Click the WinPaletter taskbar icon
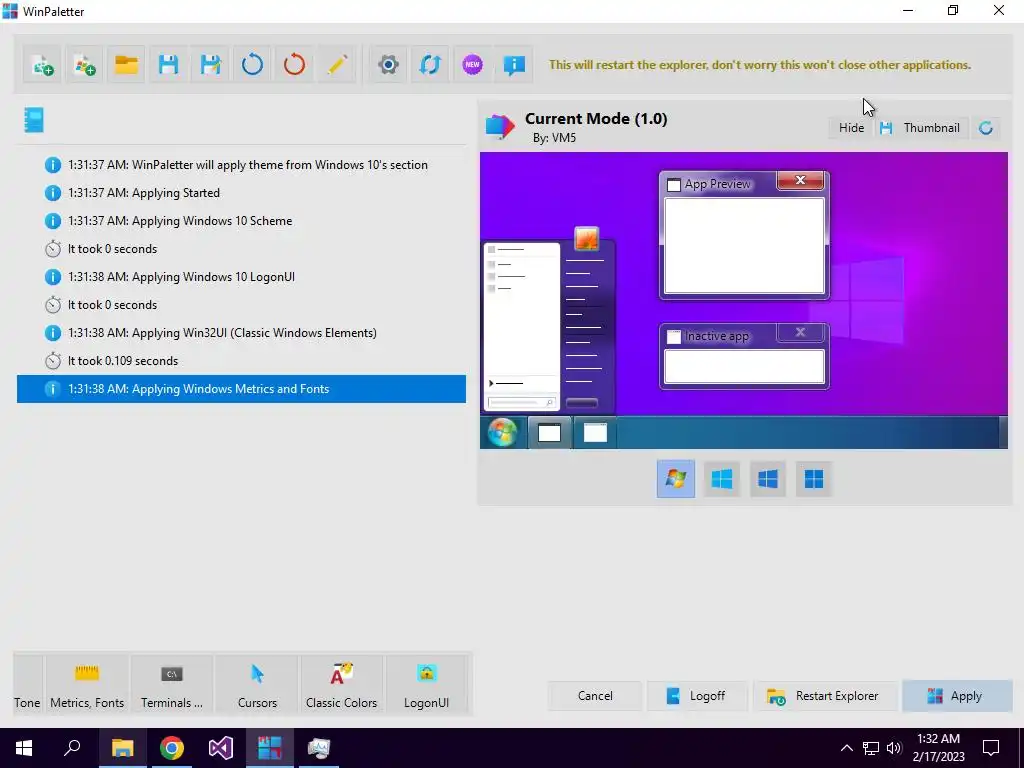This screenshot has width=1024, height=768. tap(269, 748)
